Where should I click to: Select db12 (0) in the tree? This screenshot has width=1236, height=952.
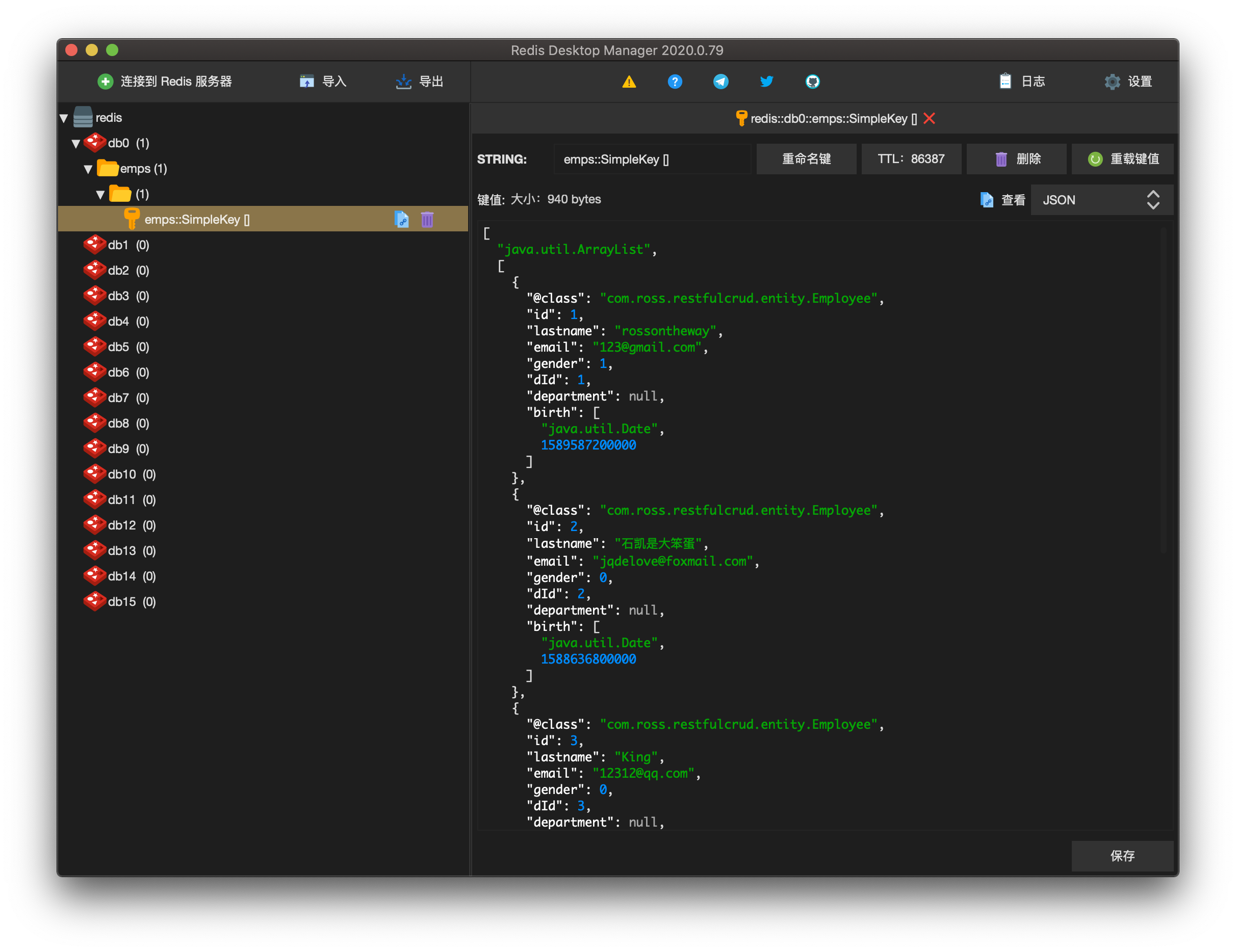(132, 525)
